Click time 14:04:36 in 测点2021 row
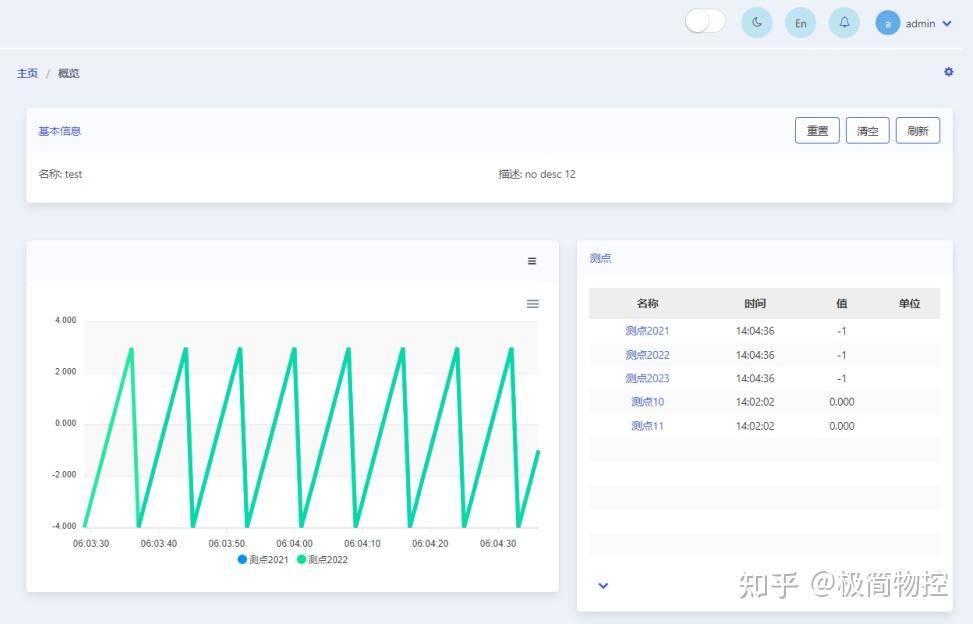Screen dimensions: 973x624 [755, 331]
